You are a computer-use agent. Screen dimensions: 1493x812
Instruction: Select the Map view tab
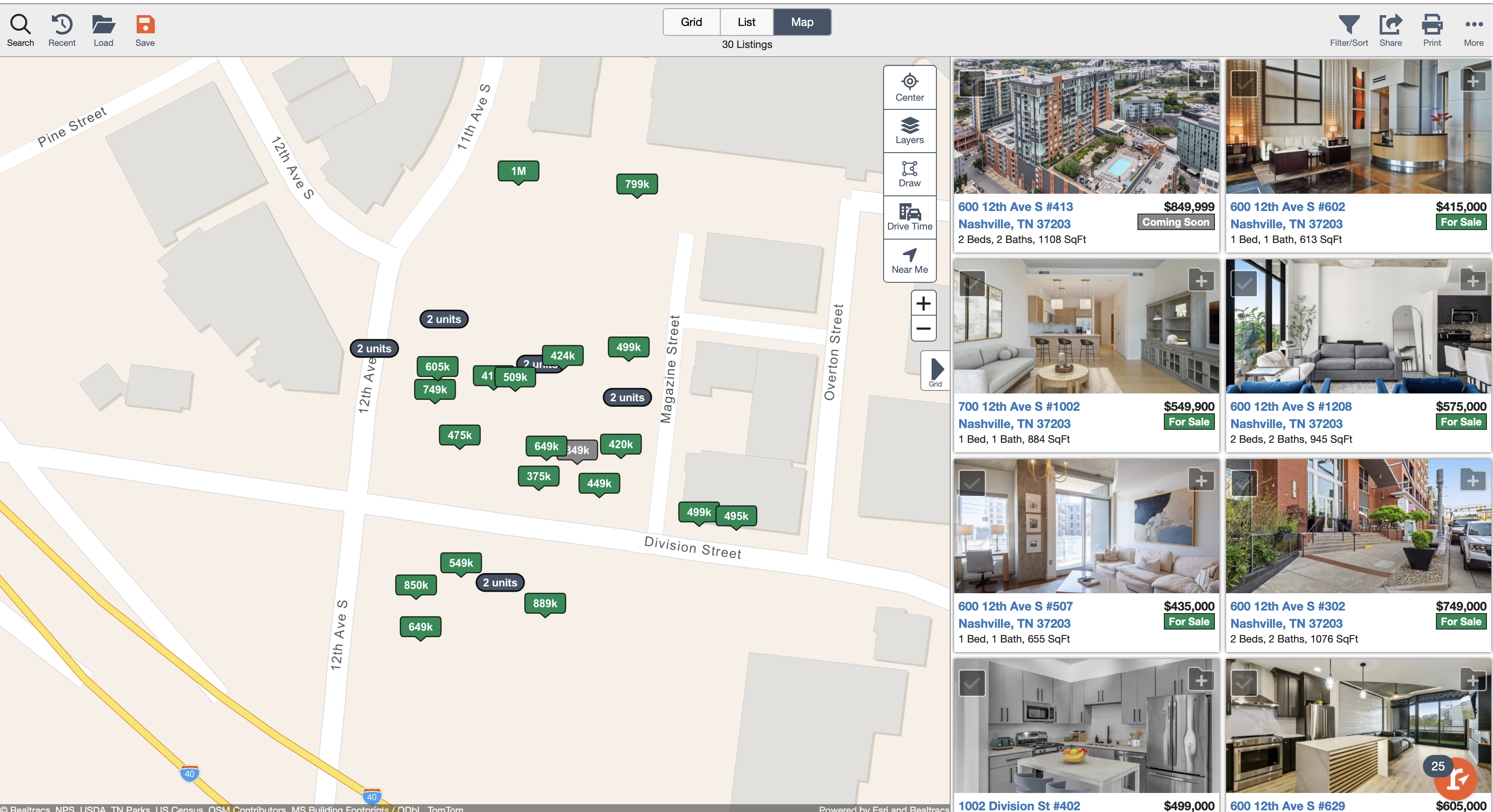pos(802,22)
